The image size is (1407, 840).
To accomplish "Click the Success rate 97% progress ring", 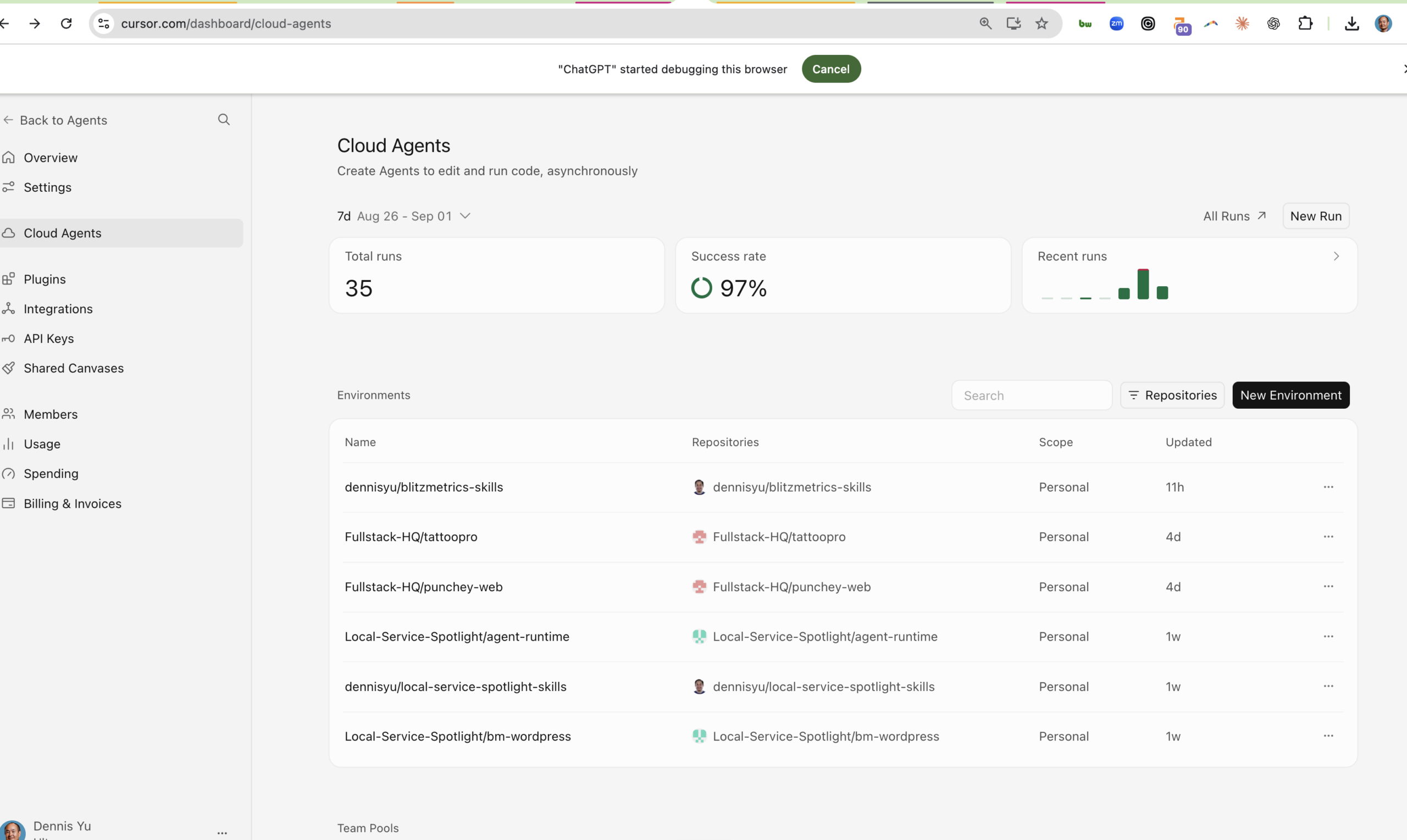I will [x=701, y=287].
